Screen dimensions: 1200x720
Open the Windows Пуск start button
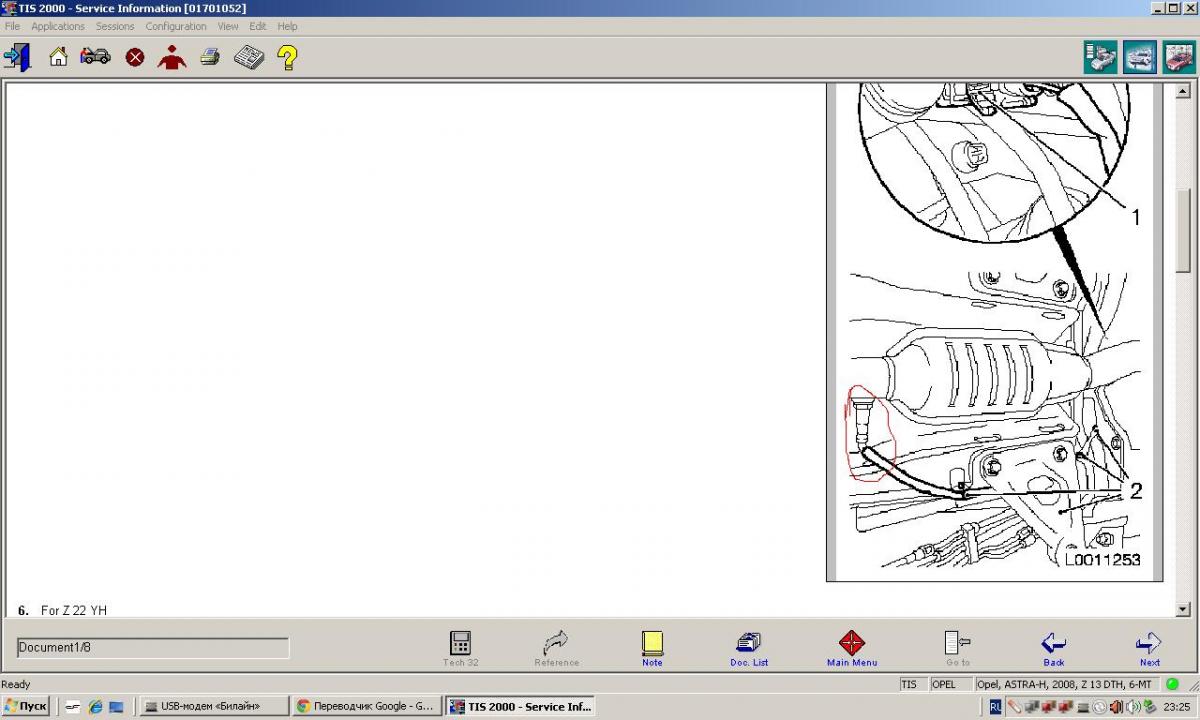pyautogui.click(x=25, y=706)
